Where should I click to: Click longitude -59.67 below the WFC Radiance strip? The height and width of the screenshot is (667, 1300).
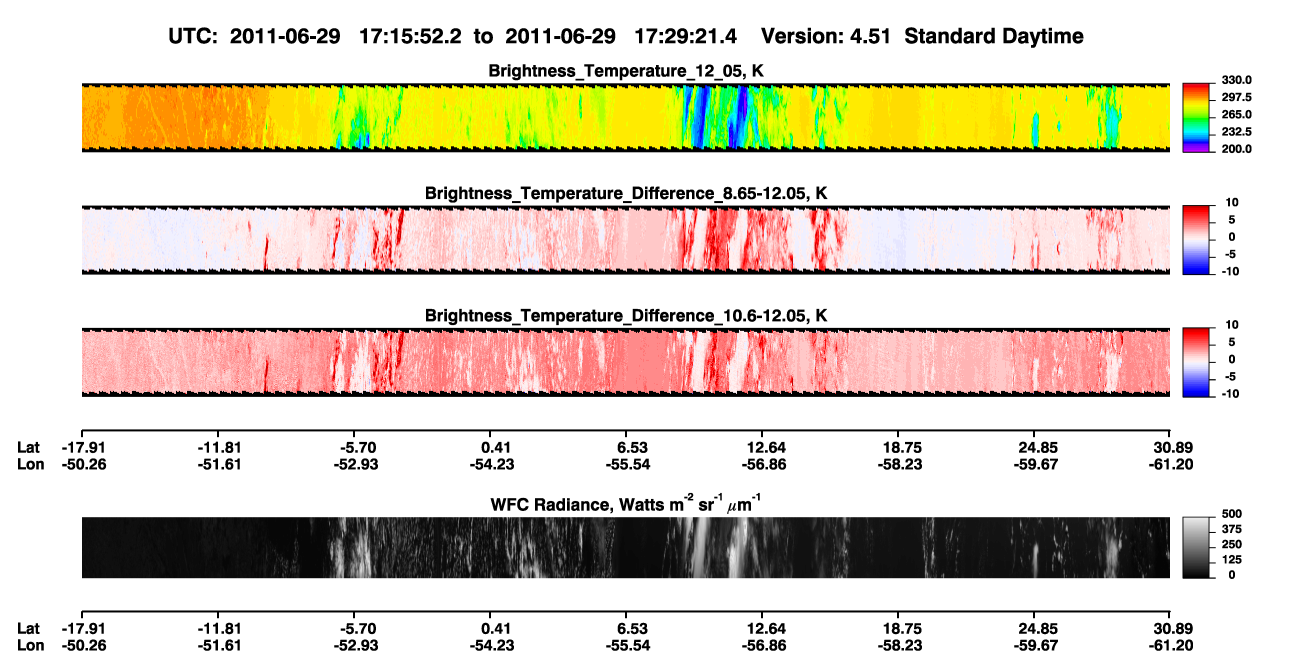pos(1034,644)
